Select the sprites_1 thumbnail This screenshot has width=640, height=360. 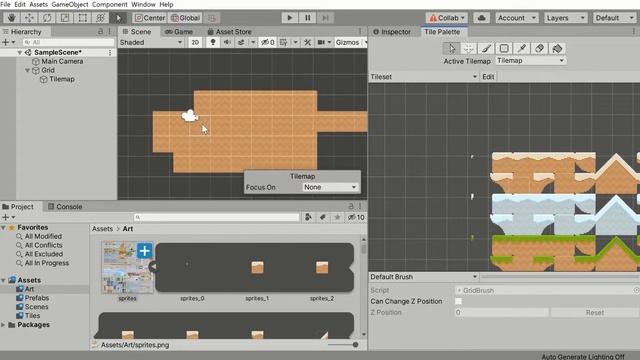coord(257,268)
